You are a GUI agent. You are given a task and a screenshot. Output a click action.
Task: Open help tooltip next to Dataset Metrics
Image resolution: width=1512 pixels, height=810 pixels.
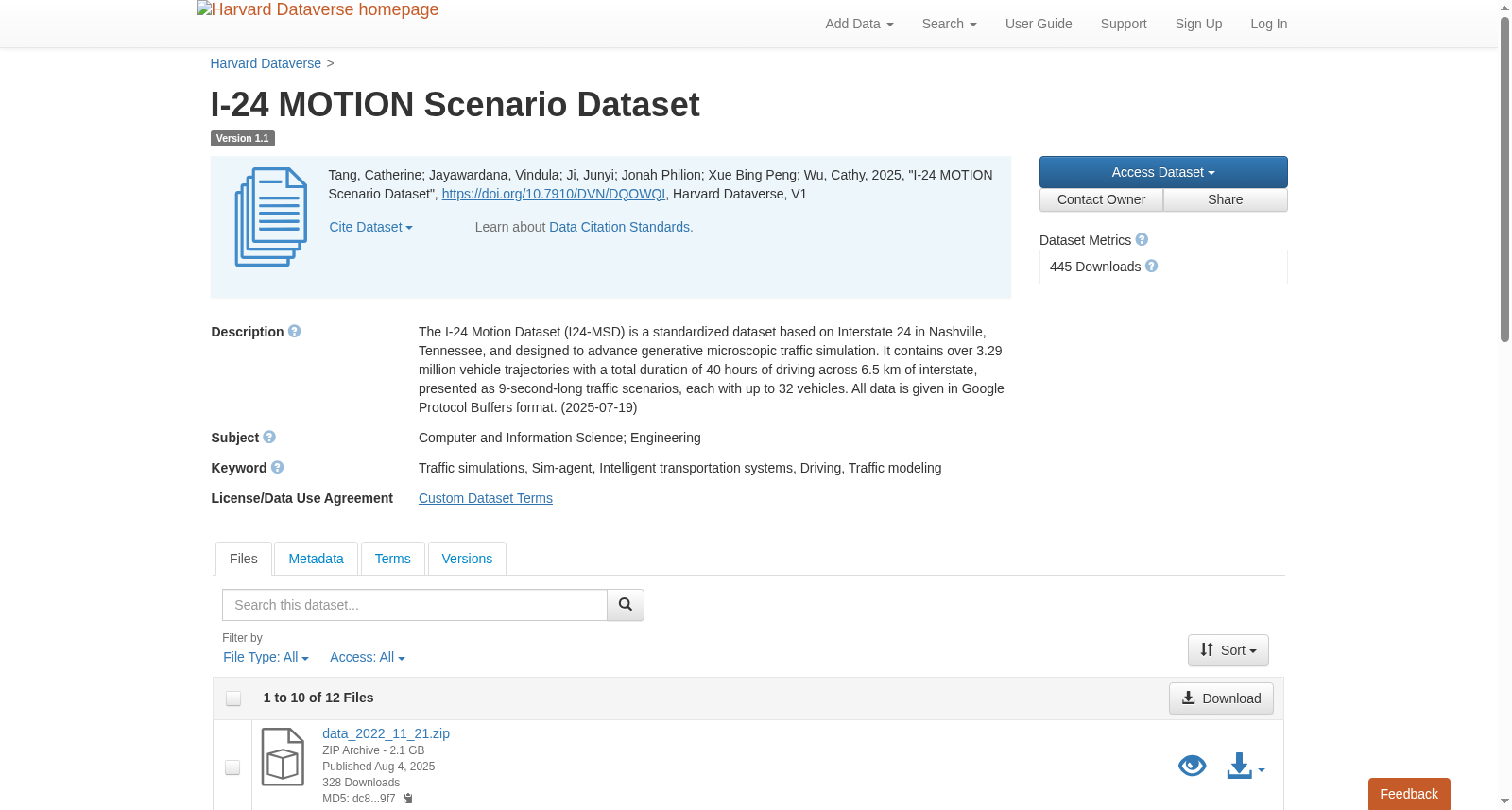(1142, 240)
